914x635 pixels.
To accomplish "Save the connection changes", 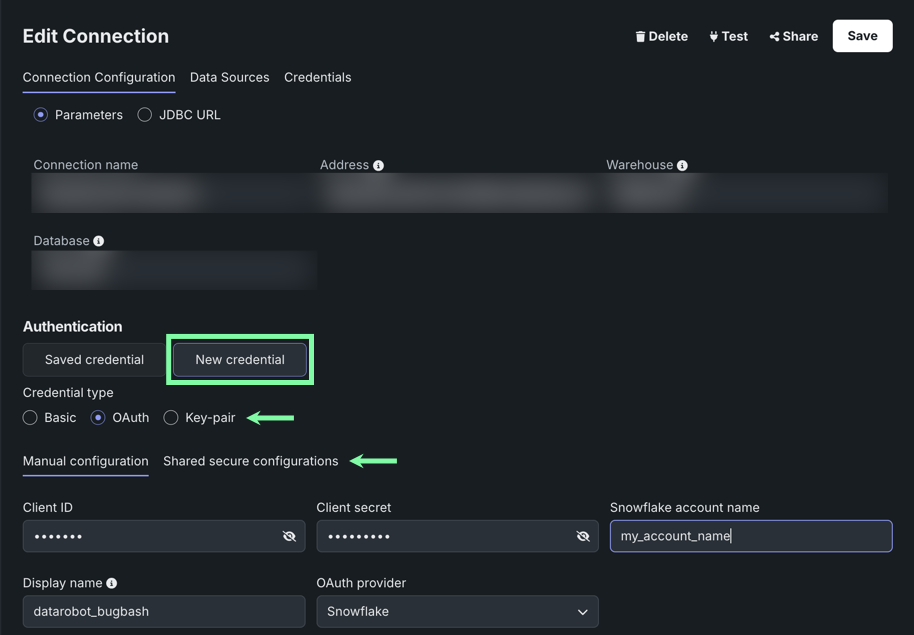I will click(x=862, y=36).
